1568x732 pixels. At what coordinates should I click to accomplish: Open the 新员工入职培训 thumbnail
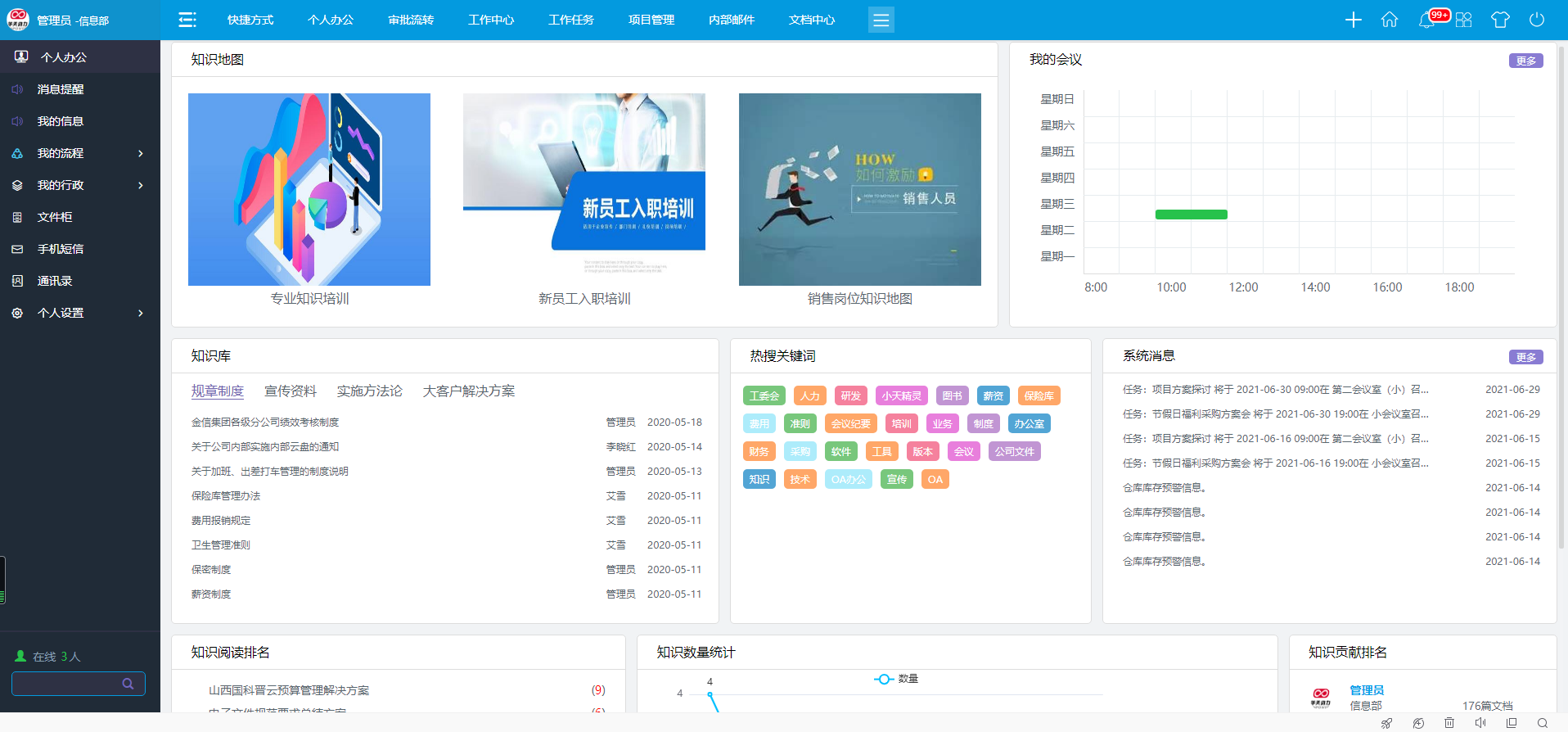click(x=583, y=189)
